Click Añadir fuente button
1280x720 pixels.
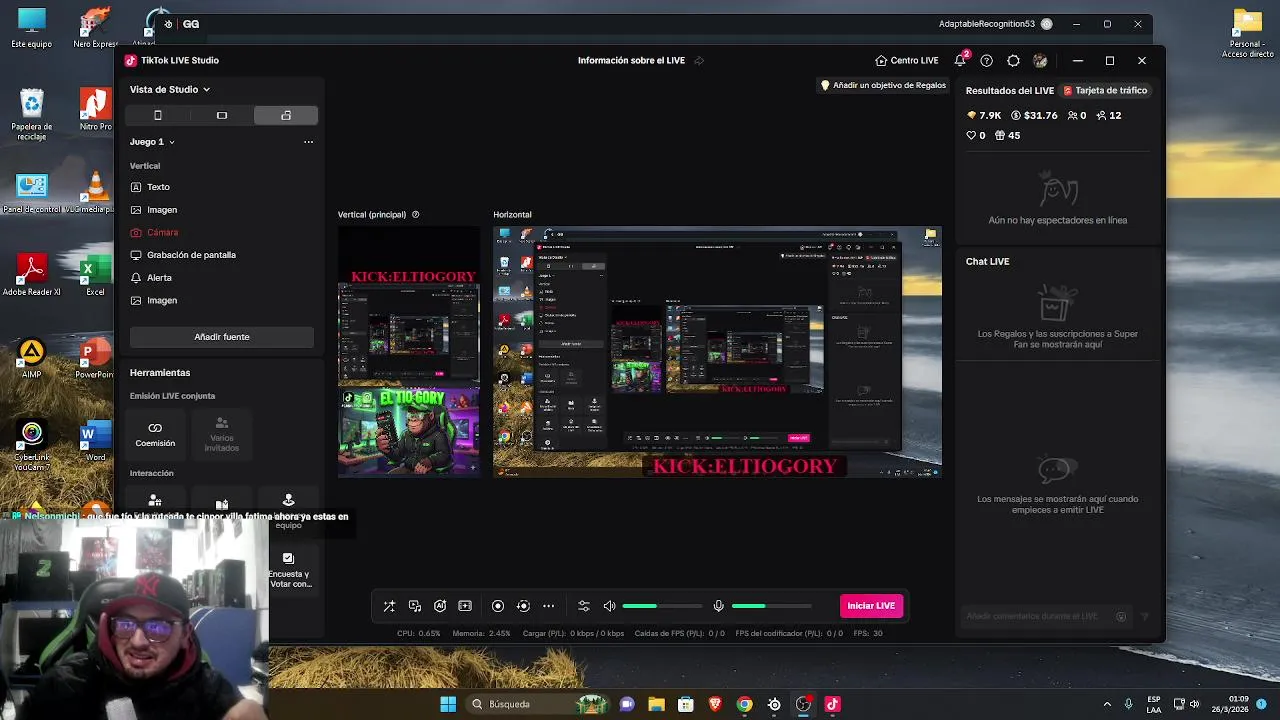pos(222,337)
